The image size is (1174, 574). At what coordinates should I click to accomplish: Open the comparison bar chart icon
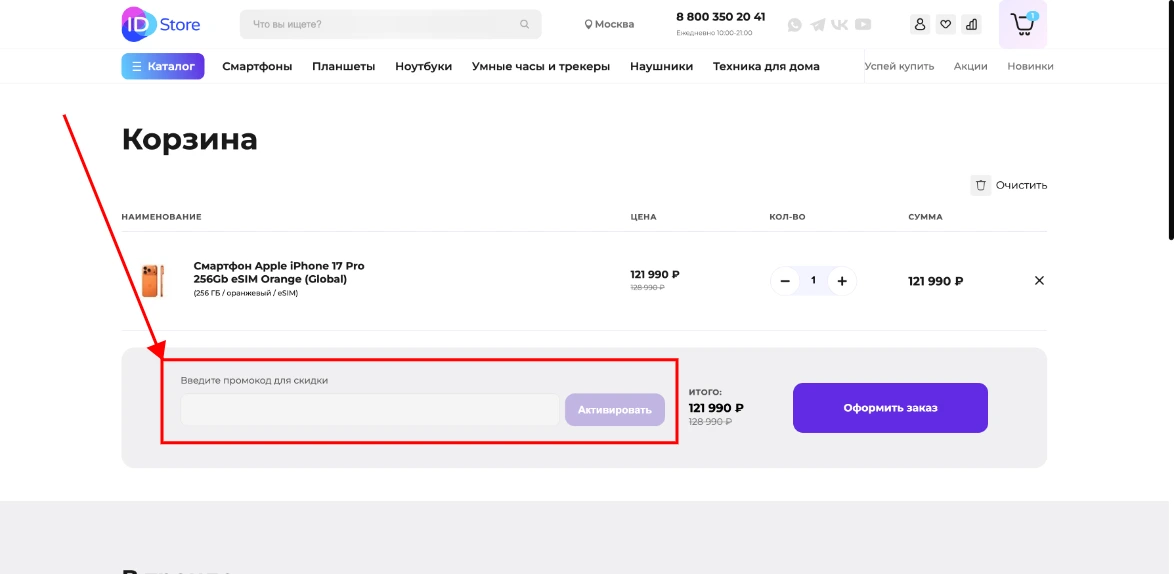971,24
